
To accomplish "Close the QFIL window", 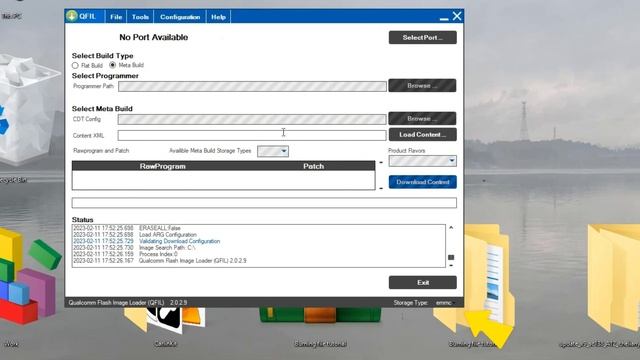I will (x=457, y=16).
